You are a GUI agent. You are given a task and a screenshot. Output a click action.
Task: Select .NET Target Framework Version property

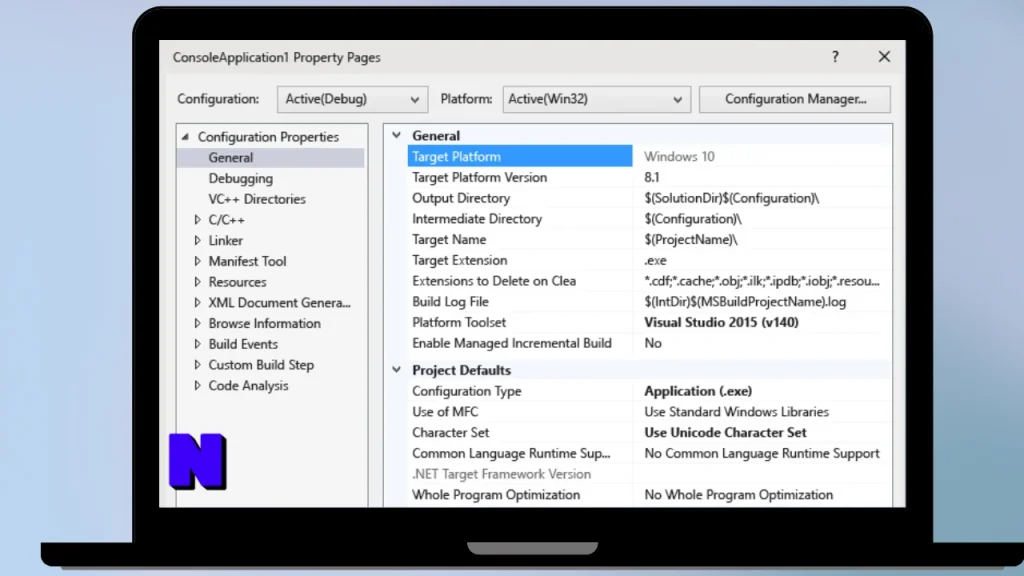tap(501, 474)
